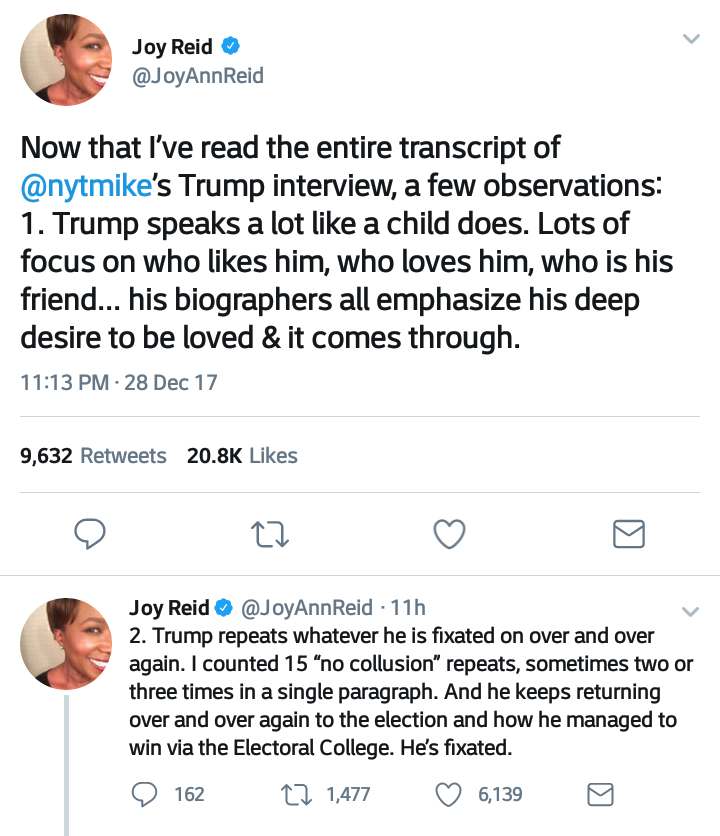Retweet the reply tweet showing 1,477 retweets

coord(297,794)
